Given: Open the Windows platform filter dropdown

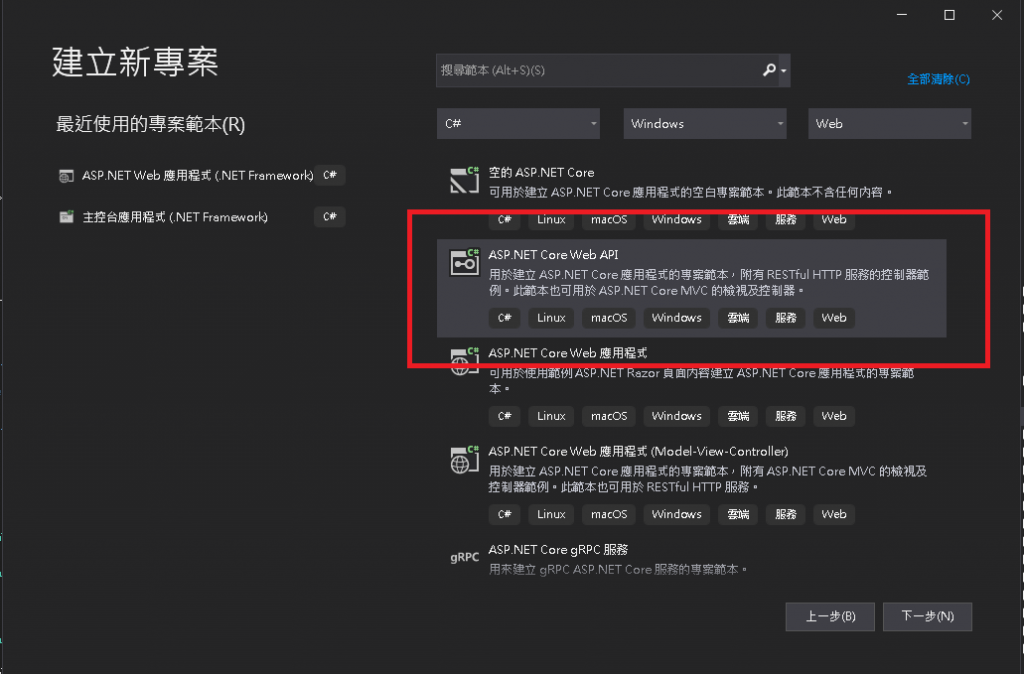Looking at the screenshot, I should tap(705, 123).
